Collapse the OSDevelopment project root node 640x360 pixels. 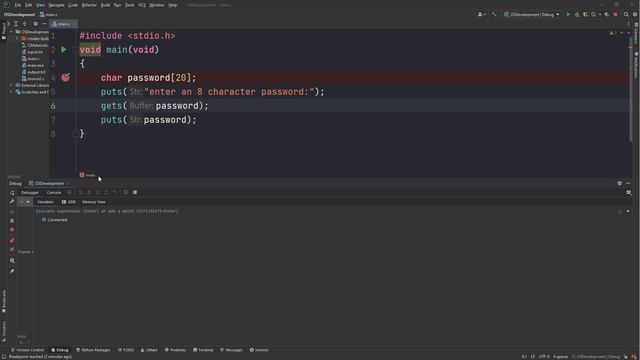click(x=11, y=32)
